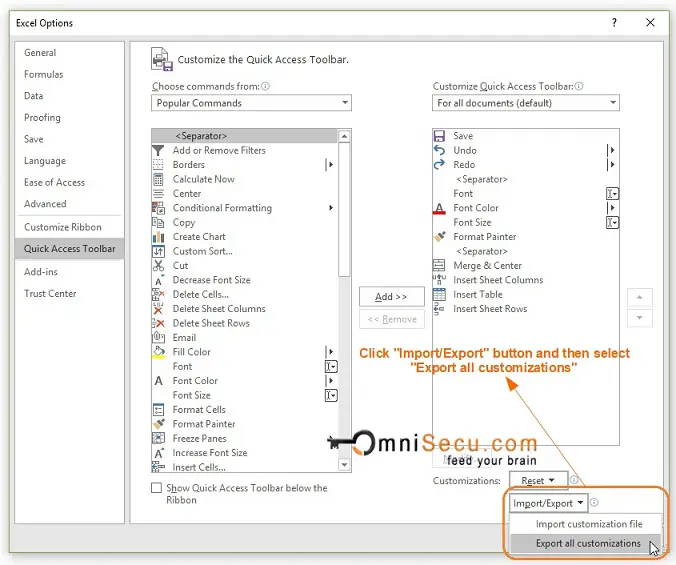Click the Delete Sheet Rows icon
Viewport: 676px width, 565px height.
point(158,323)
